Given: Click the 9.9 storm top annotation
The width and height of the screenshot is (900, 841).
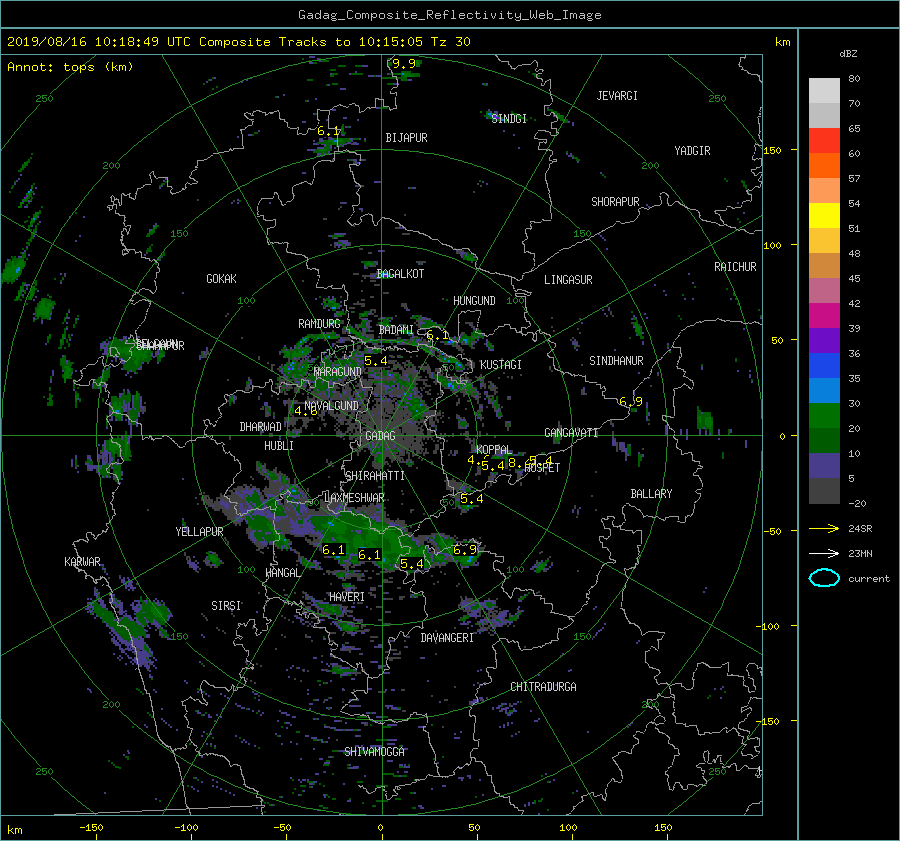Looking at the screenshot, I should point(404,63).
